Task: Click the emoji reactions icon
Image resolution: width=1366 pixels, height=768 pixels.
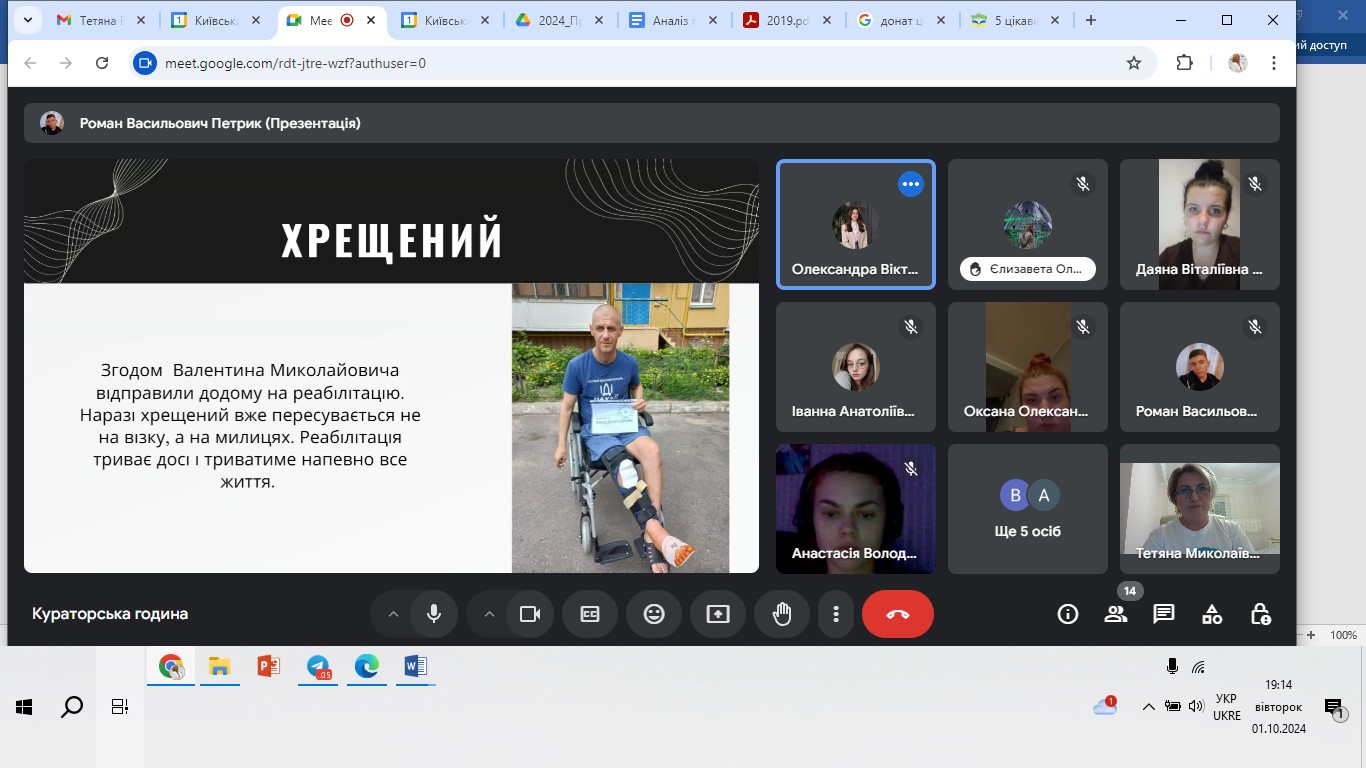Action: tap(654, 614)
